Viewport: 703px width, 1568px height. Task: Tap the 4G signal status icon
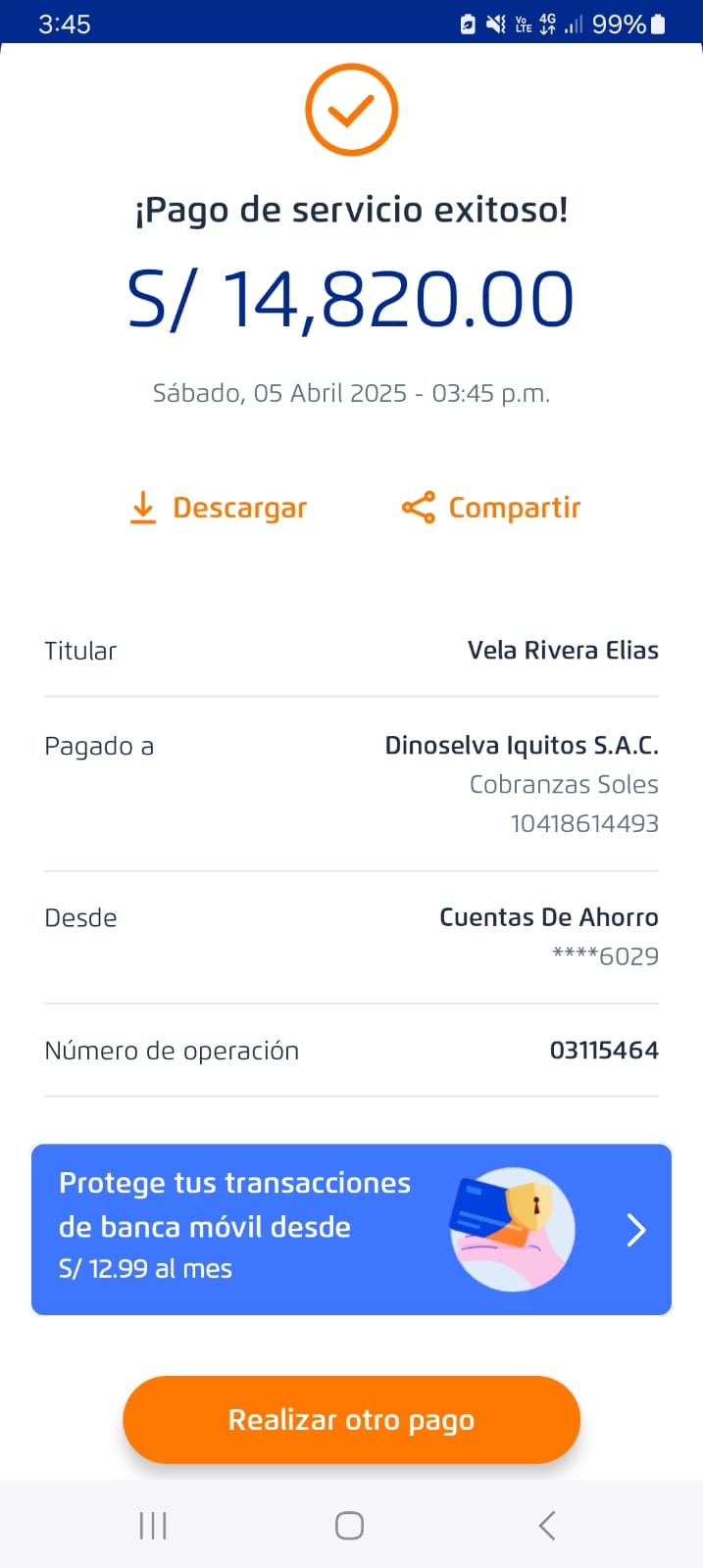tap(547, 24)
